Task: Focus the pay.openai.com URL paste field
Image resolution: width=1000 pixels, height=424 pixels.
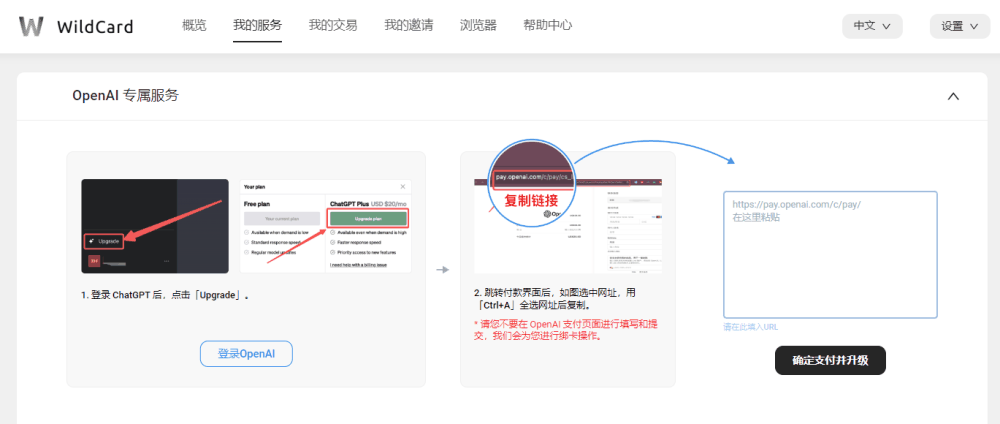Action: click(830, 254)
